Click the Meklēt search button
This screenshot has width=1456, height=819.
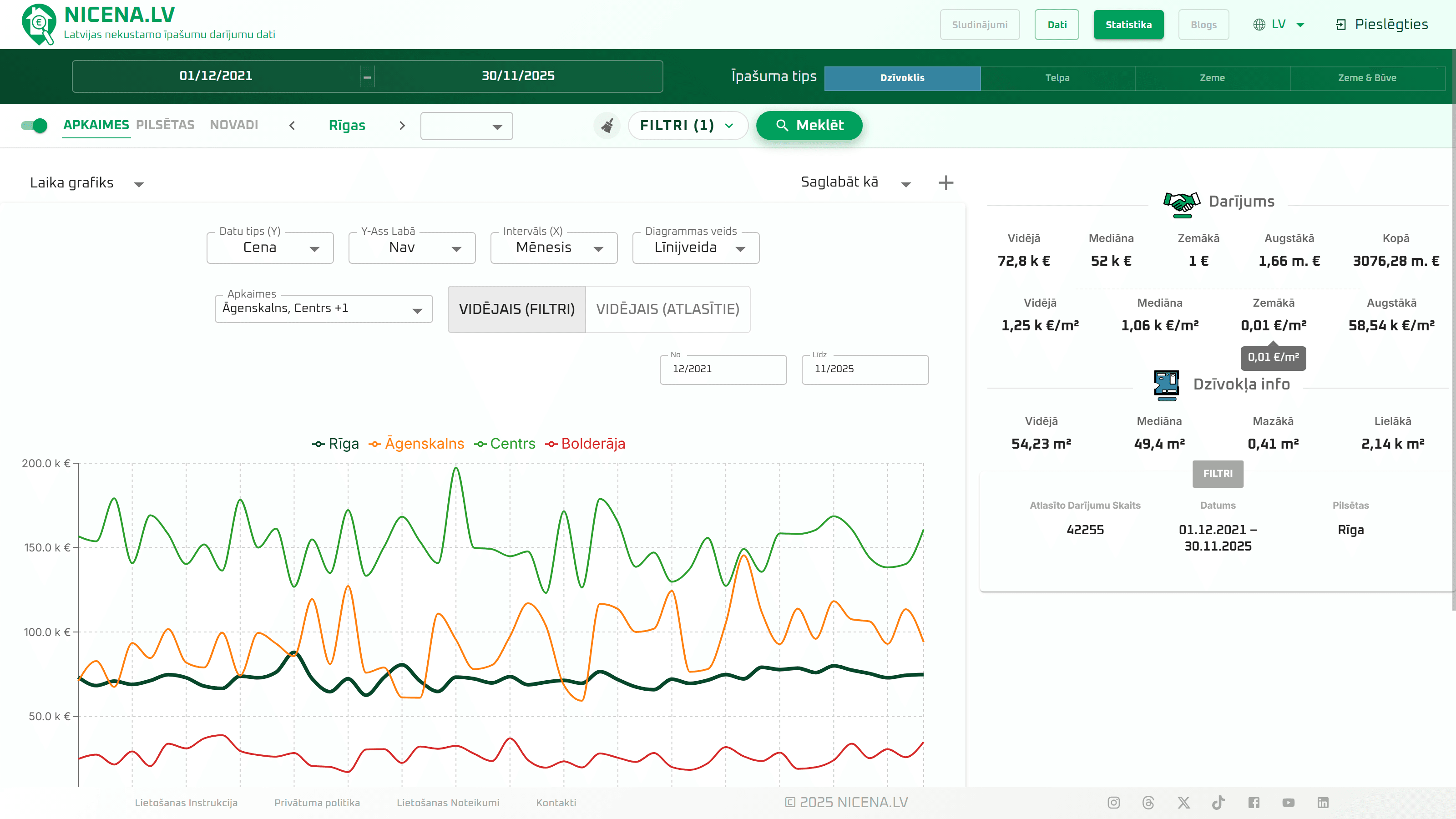pyautogui.click(x=809, y=126)
